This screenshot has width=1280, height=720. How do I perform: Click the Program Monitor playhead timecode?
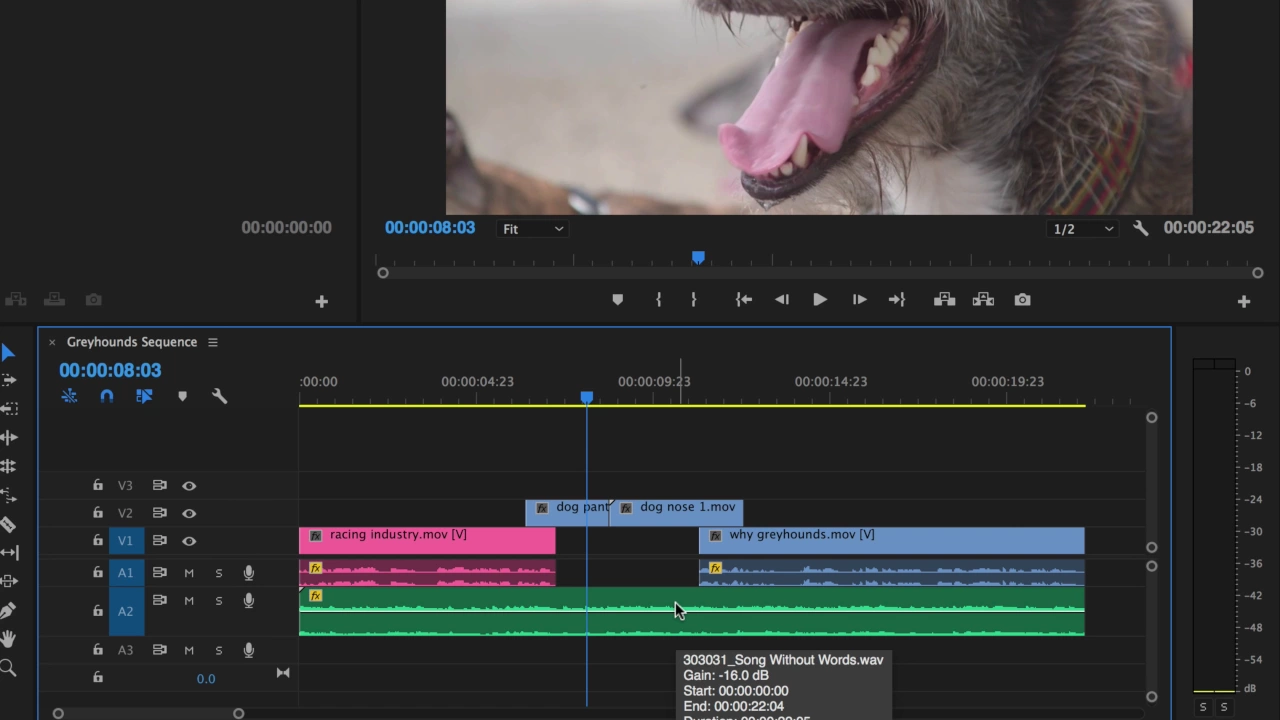[430, 228]
